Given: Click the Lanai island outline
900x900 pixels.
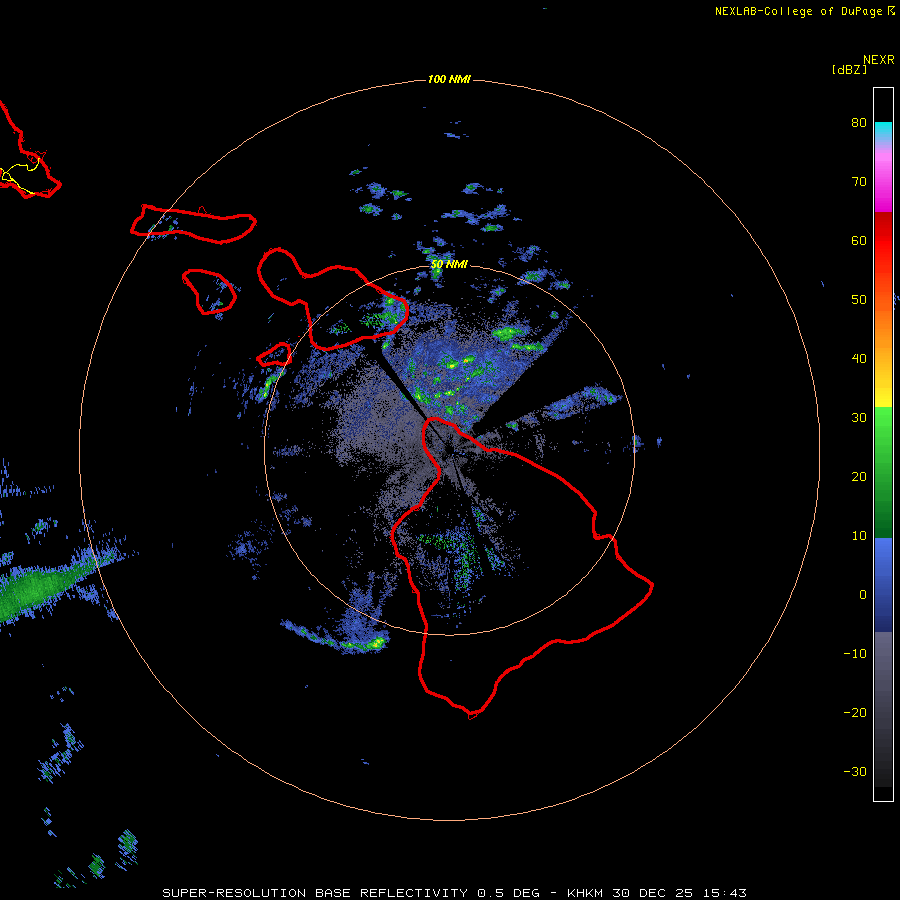Looking at the screenshot, I should coord(209,292).
